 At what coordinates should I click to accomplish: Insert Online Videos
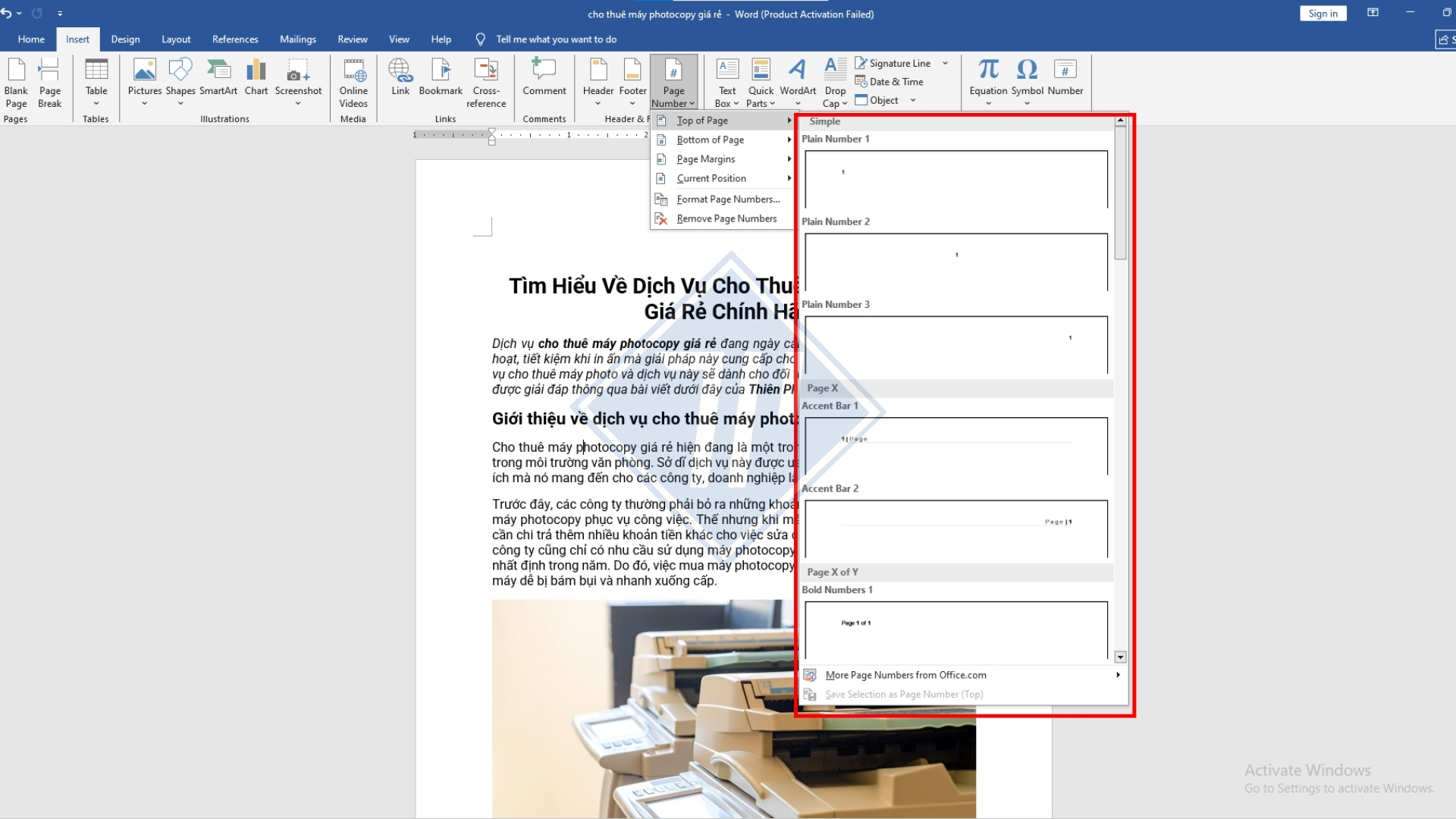(353, 83)
